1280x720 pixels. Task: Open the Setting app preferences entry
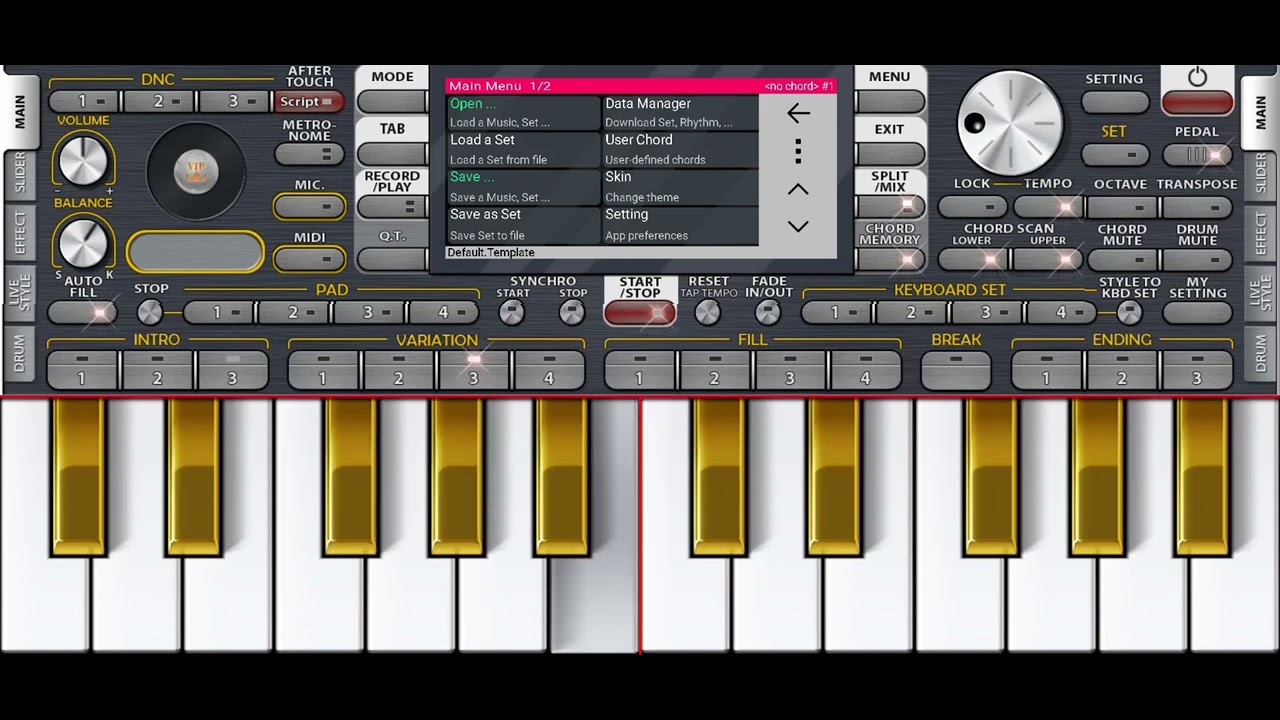679,224
